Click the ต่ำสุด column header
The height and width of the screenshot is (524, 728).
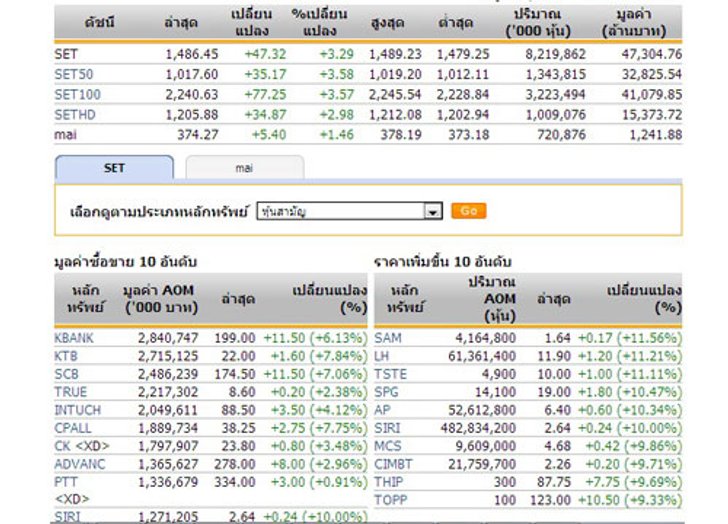pyautogui.click(x=455, y=22)
